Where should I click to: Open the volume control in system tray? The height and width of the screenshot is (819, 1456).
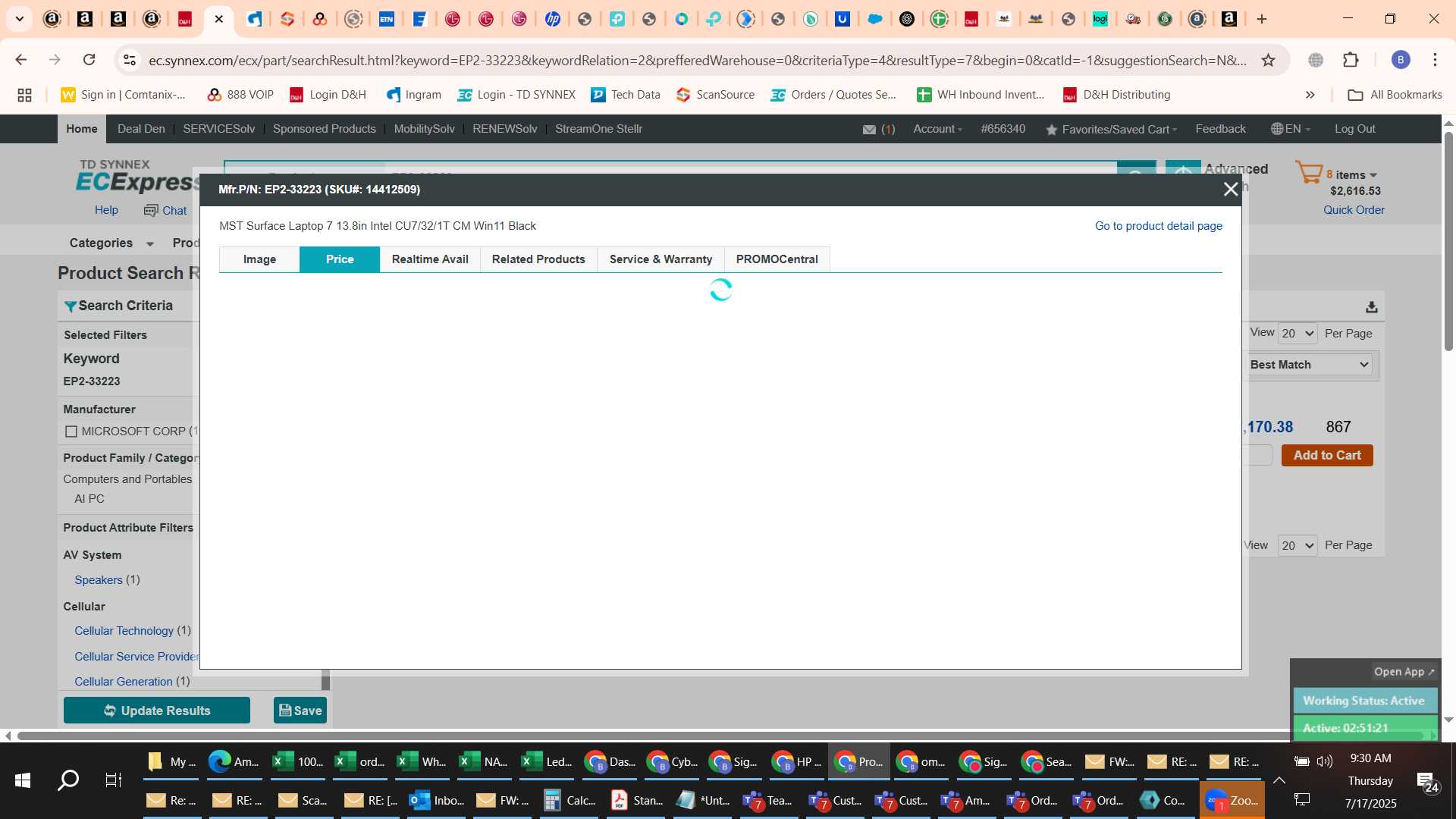click(x=1325, y=761)
